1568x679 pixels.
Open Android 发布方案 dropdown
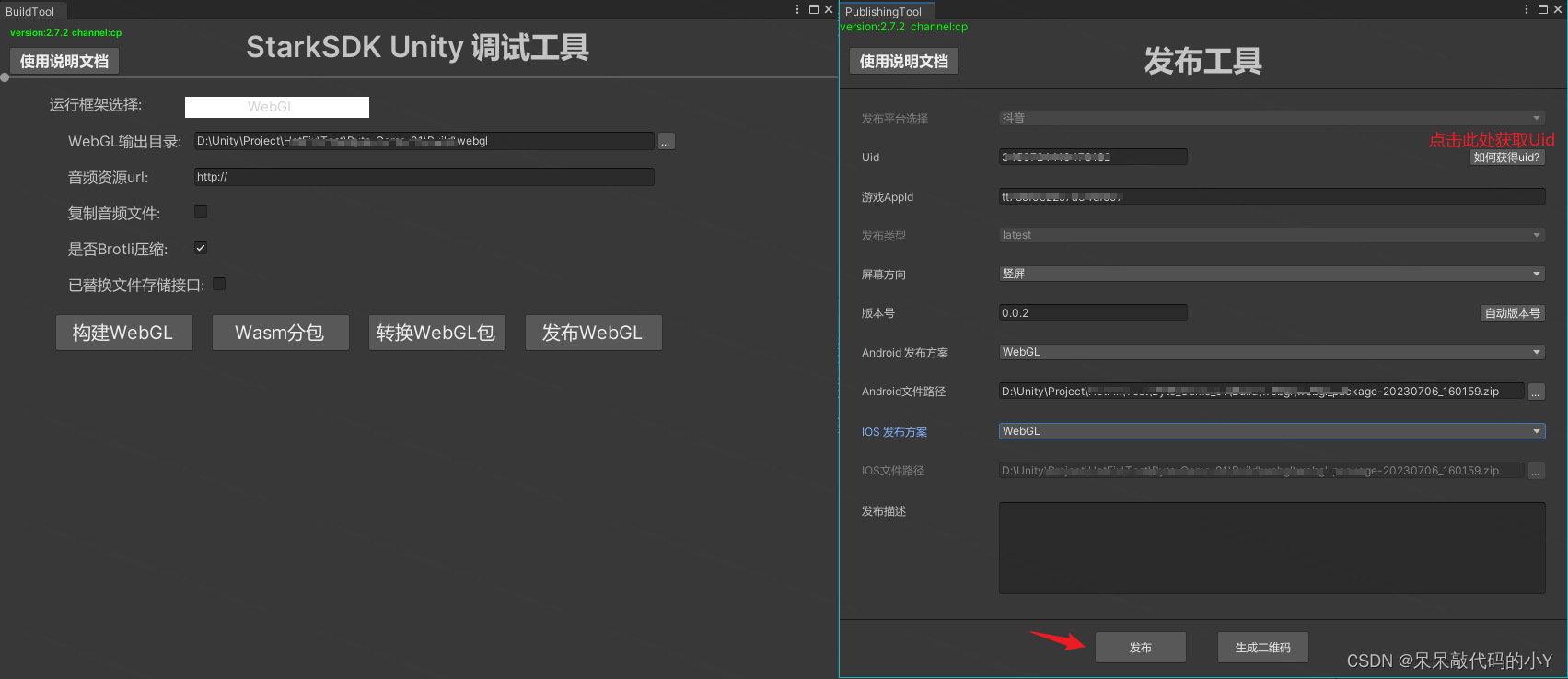1272,352
